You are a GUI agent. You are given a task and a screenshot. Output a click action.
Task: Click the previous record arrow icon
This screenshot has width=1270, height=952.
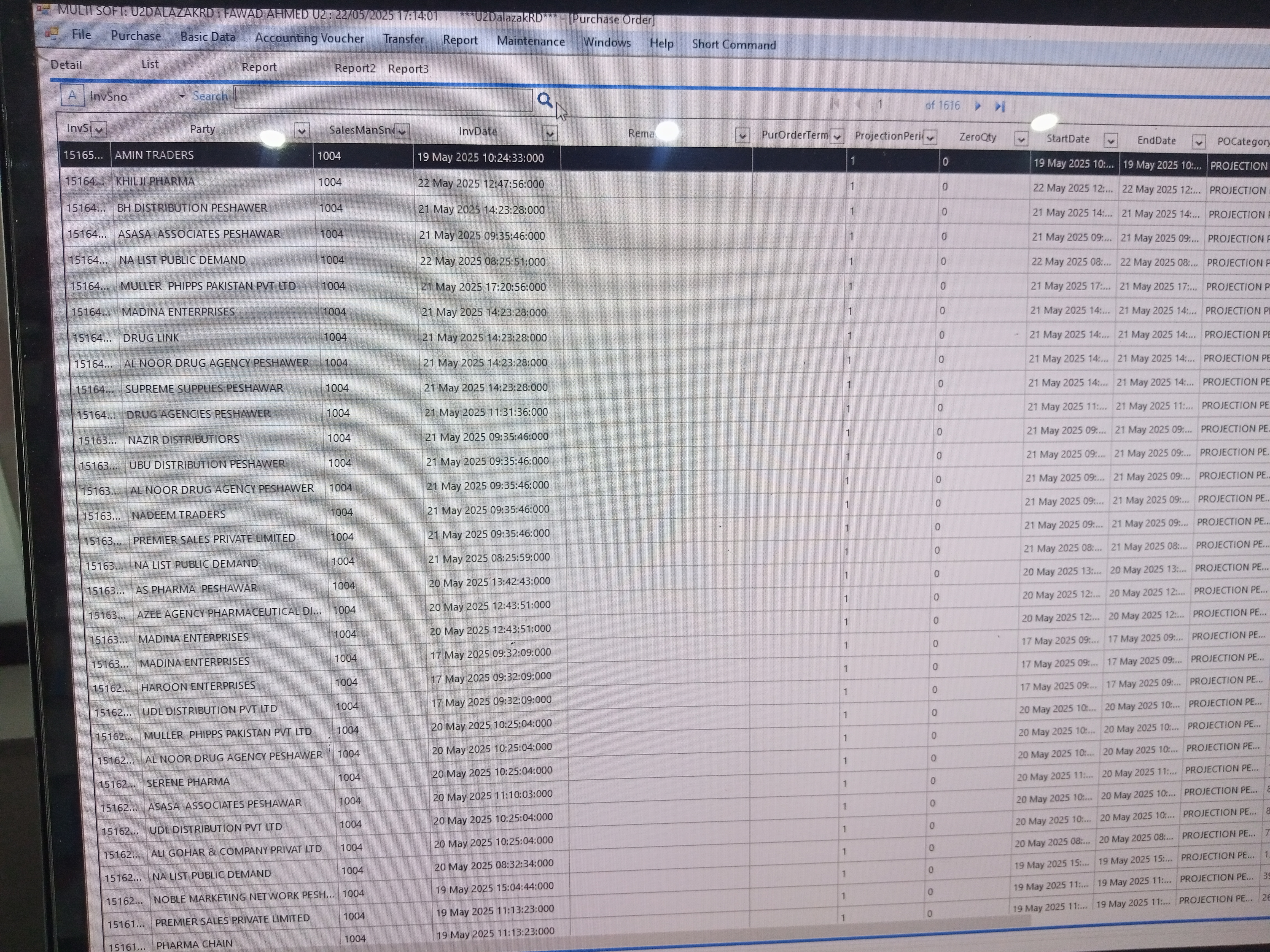pyautogui.click(x=858, y=104)
